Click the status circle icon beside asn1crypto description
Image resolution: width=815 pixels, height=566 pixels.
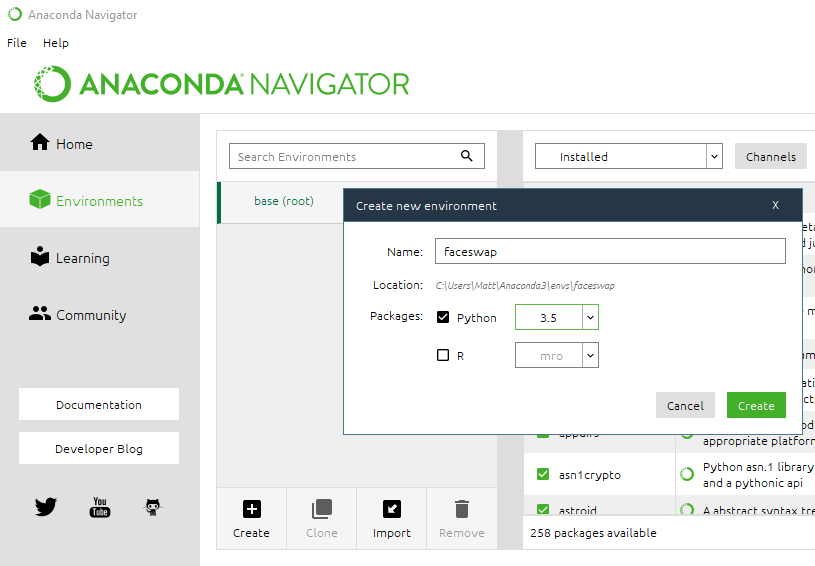(x=687, y=474)
